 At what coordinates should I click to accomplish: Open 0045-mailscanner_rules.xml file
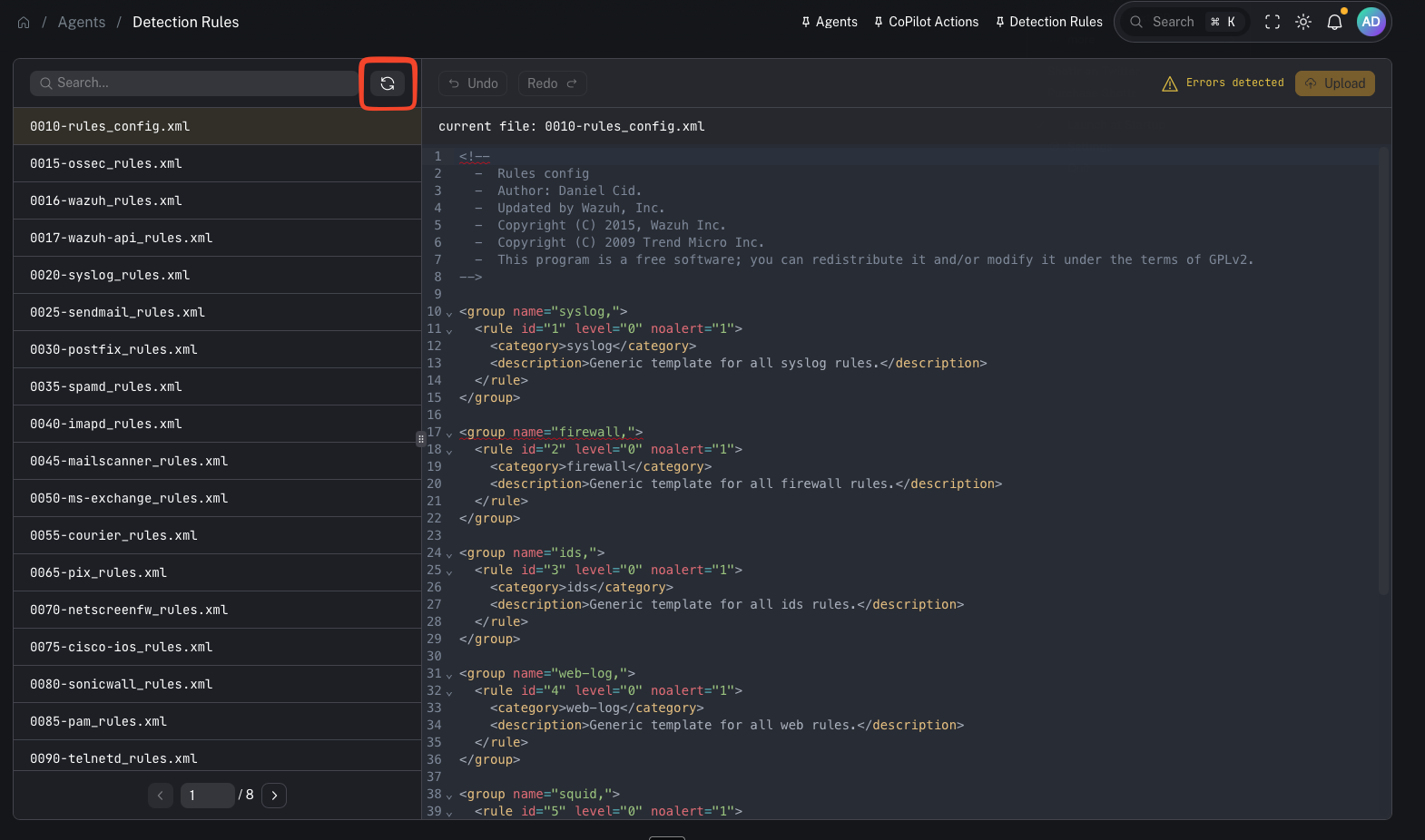(x=217, y=461)
